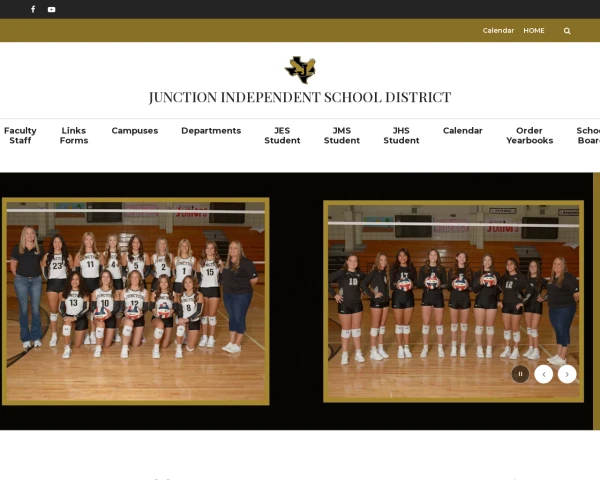Select the JHS Student menu item
The image size is (600, 480).
(401, 136)
